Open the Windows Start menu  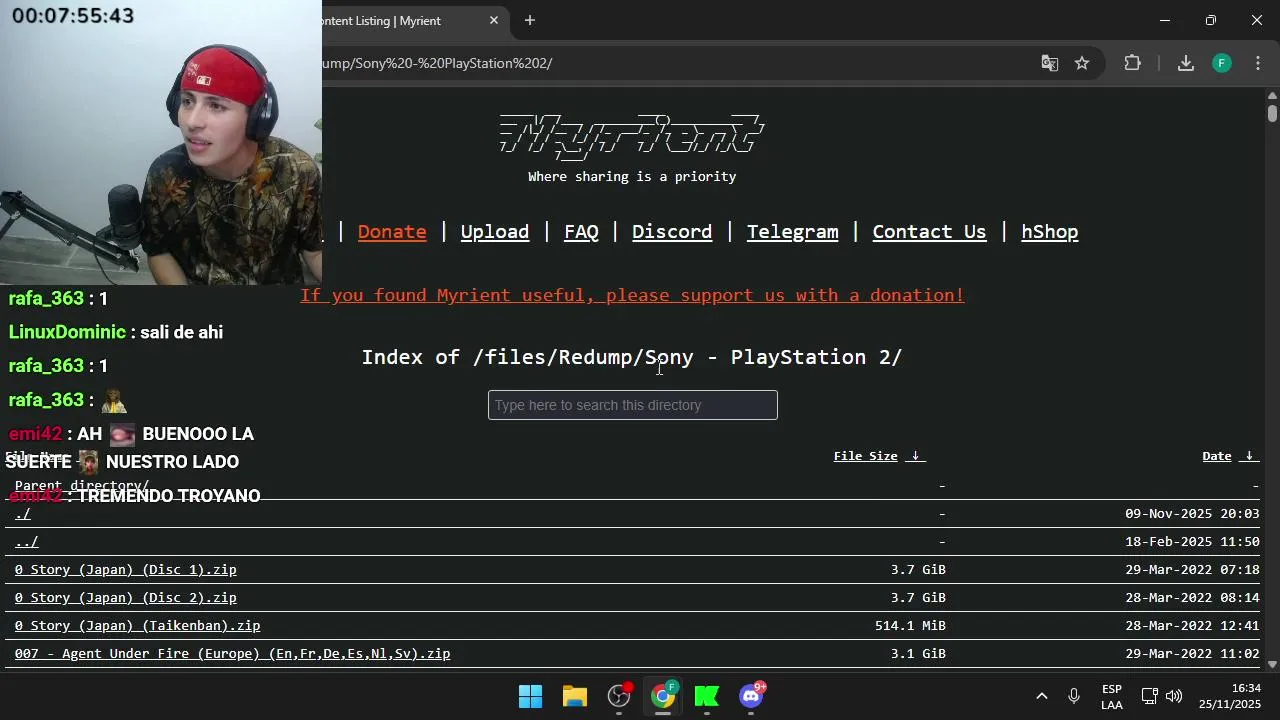[530, 696]
